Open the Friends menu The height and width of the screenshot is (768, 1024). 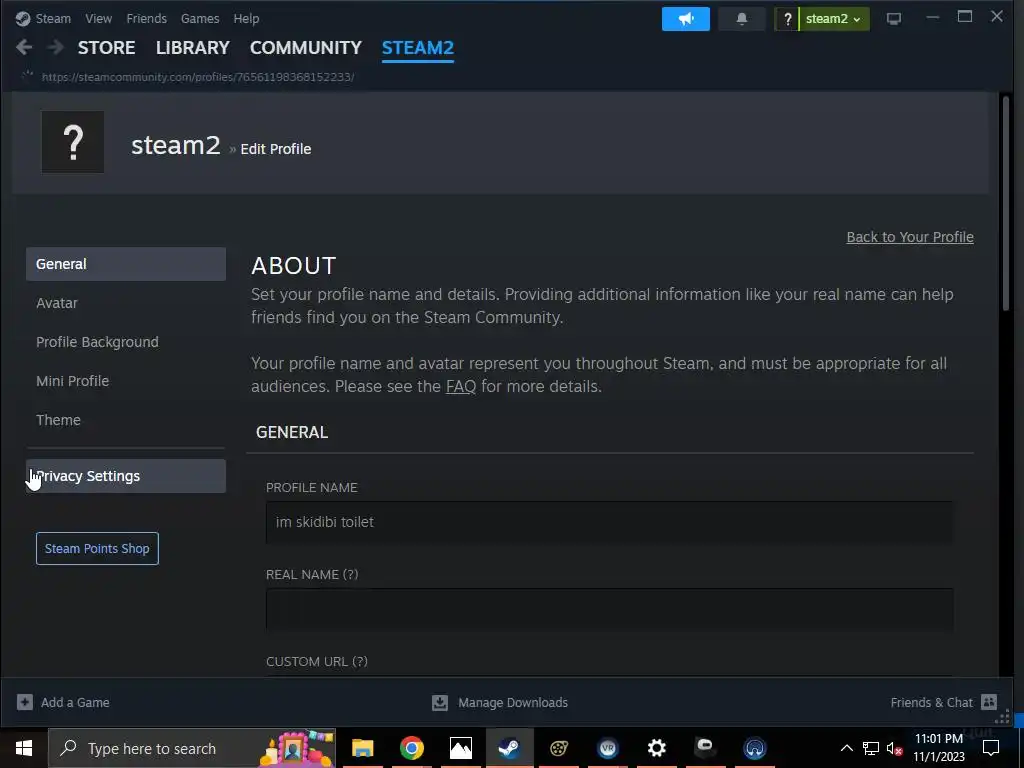[146, 18]
